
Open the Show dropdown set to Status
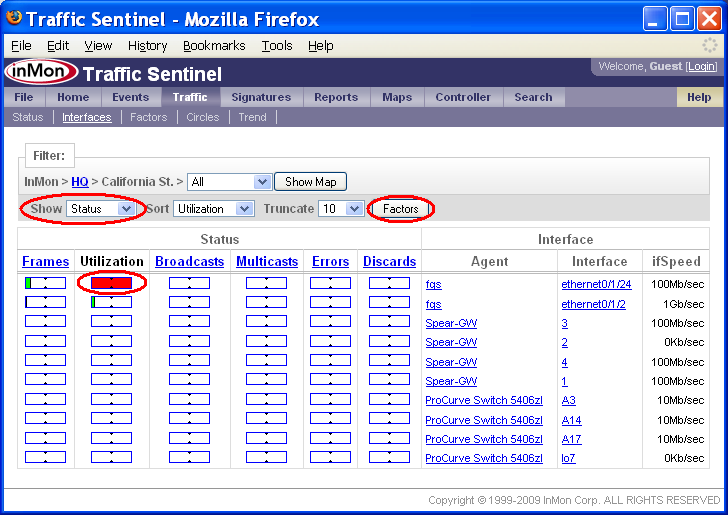coord(101,209)
